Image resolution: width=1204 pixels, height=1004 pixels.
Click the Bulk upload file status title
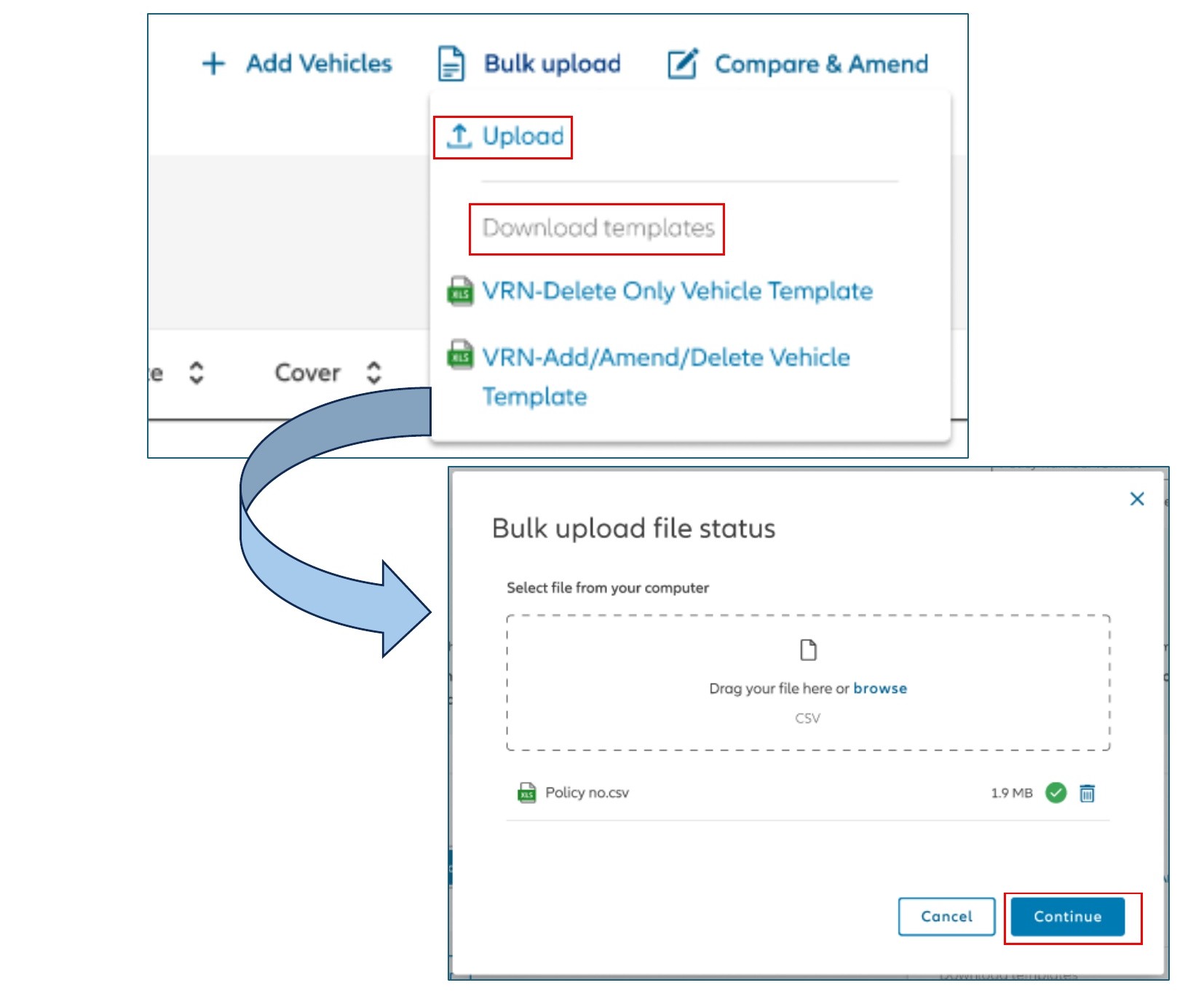633,529
